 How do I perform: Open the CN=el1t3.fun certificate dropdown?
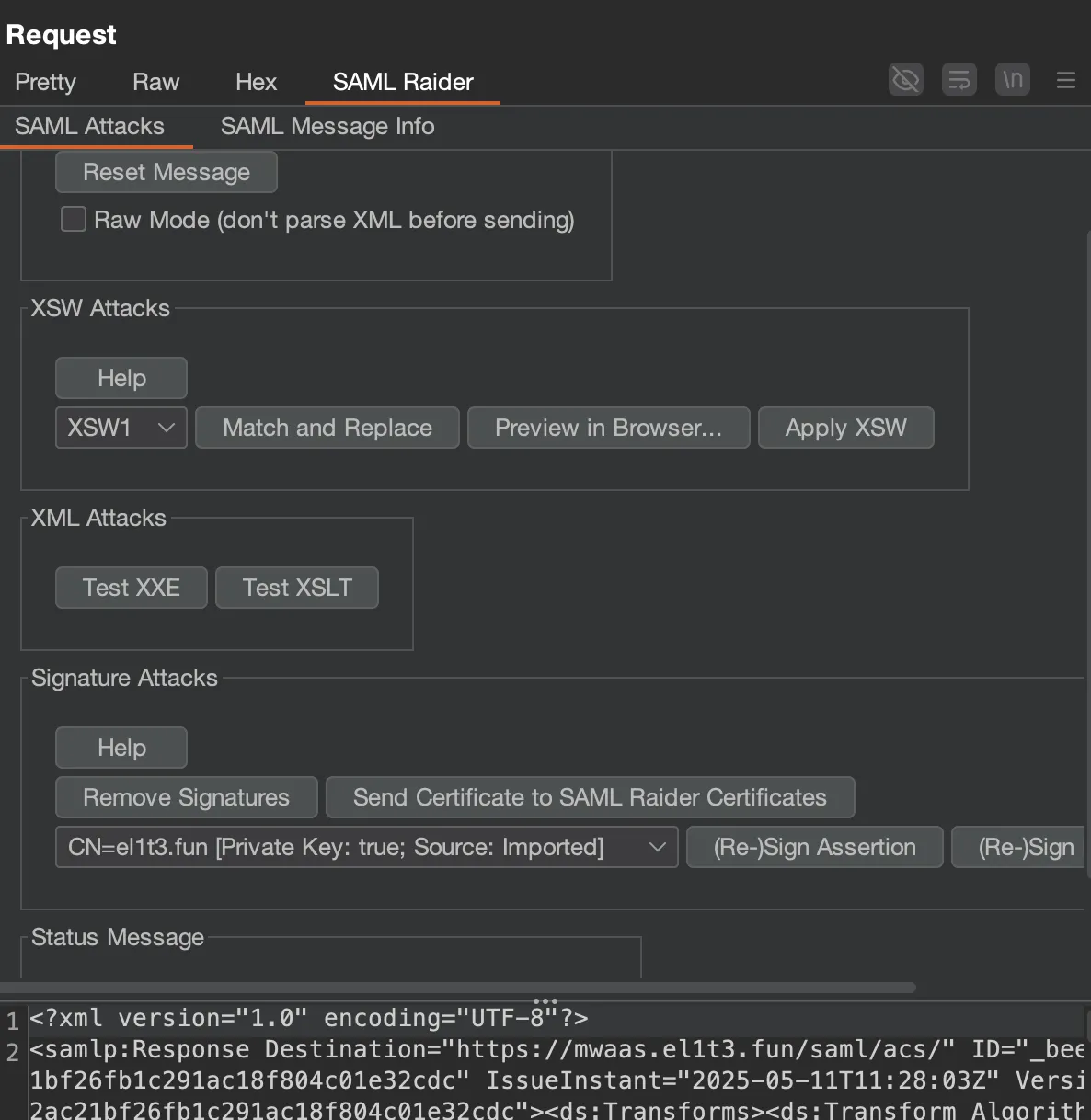tap(366, 847)
